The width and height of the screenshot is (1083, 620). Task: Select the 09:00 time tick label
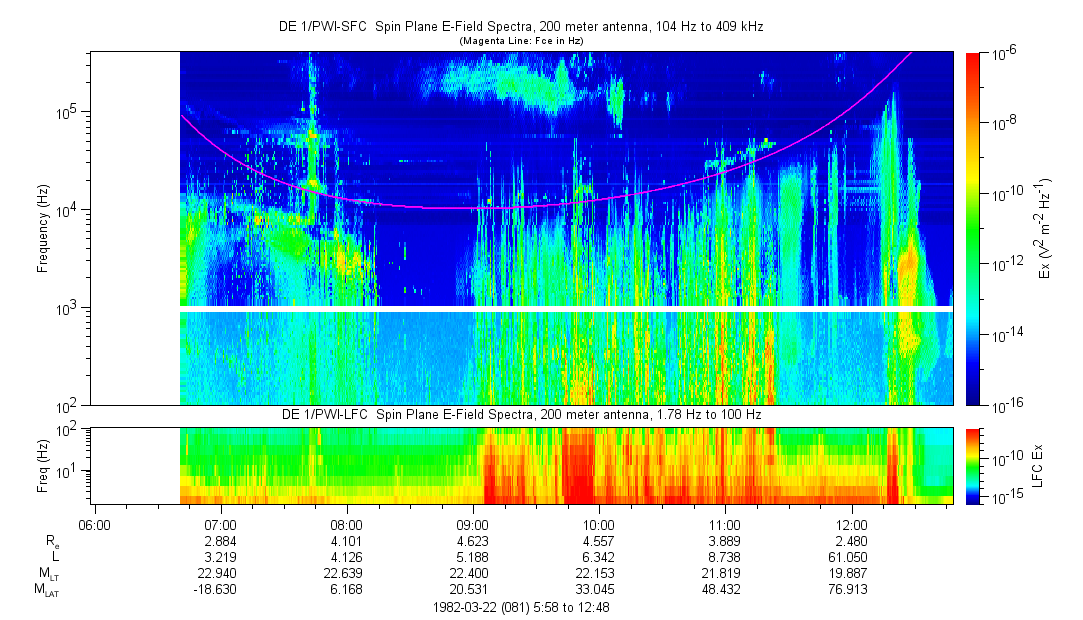[x=472, y=523]
